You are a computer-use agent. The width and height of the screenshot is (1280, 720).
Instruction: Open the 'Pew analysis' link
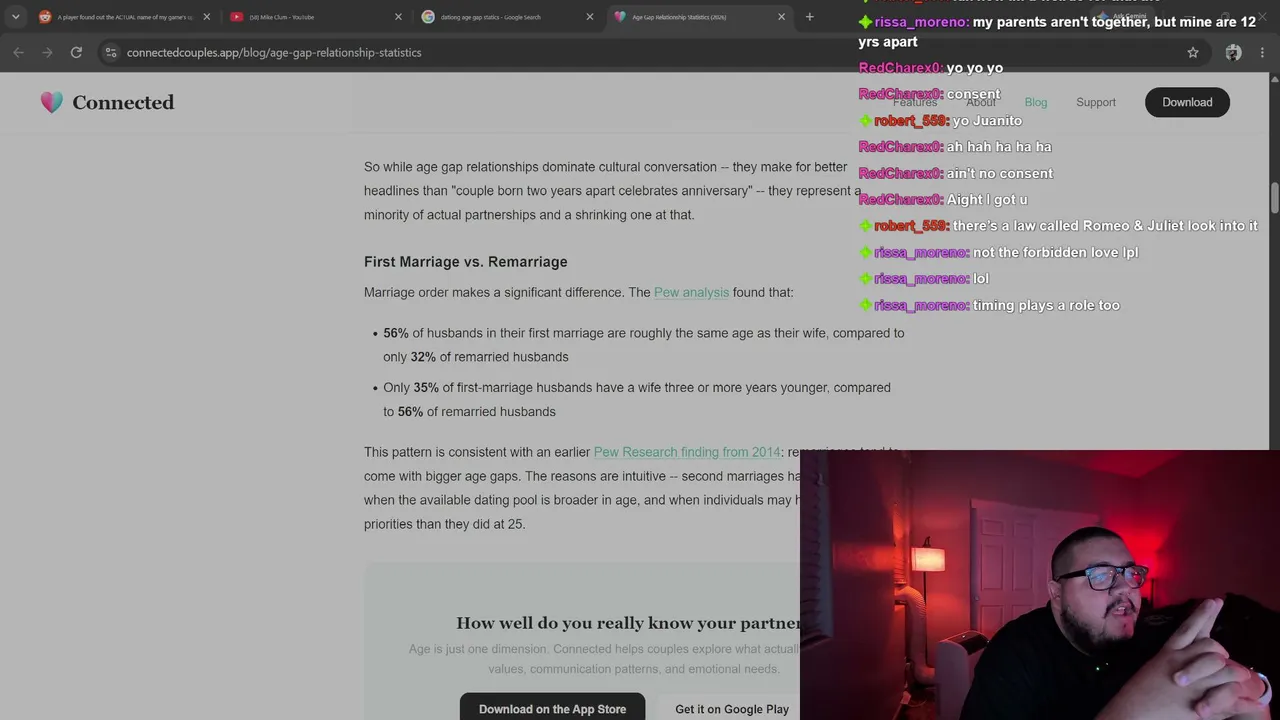click(x=691, y=292)
